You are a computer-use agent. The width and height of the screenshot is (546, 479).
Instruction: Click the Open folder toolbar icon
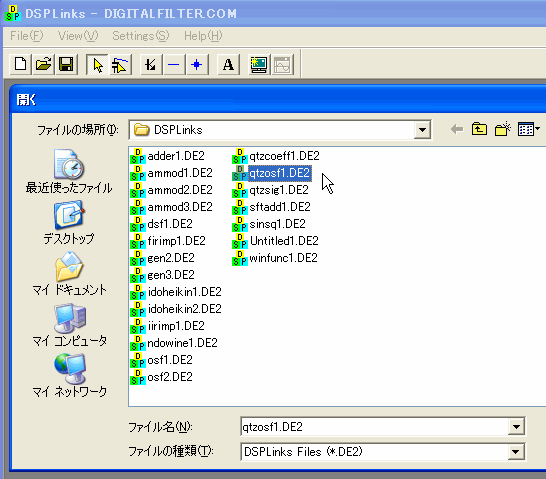coord(43,64)
